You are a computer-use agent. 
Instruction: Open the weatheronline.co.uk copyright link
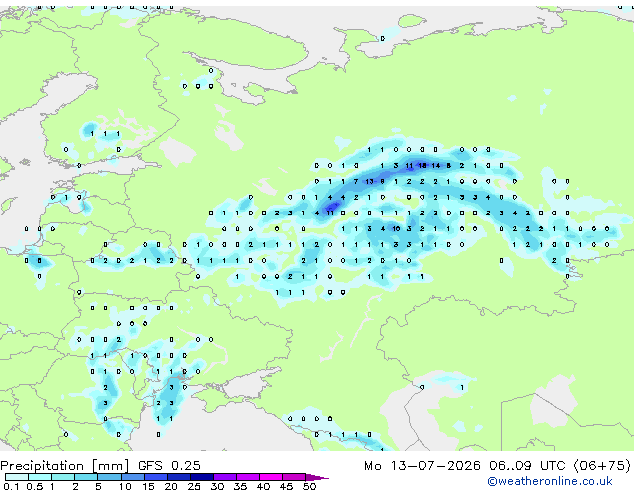point(550,481)
